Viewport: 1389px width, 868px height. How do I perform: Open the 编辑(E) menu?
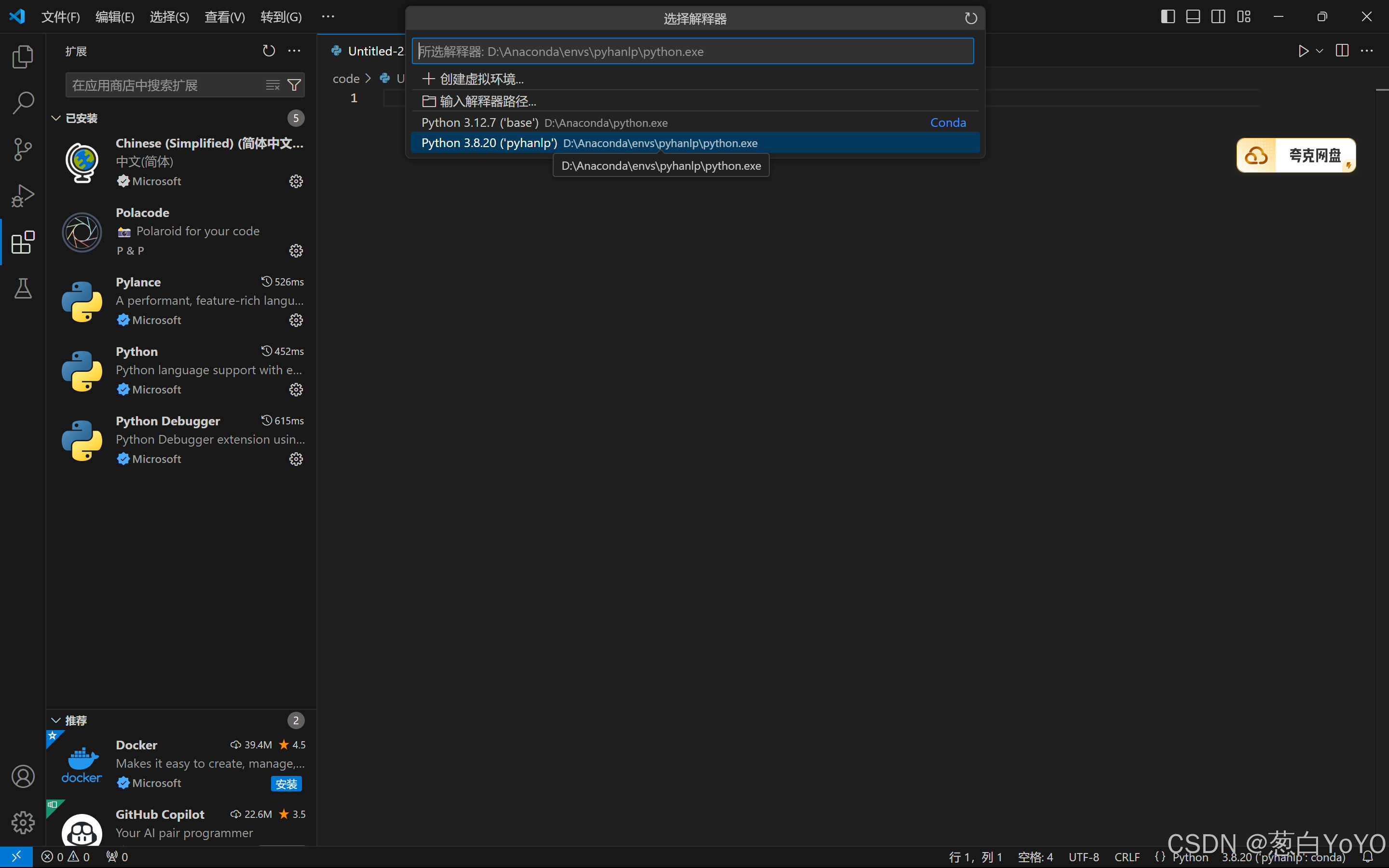pos(115,17)
